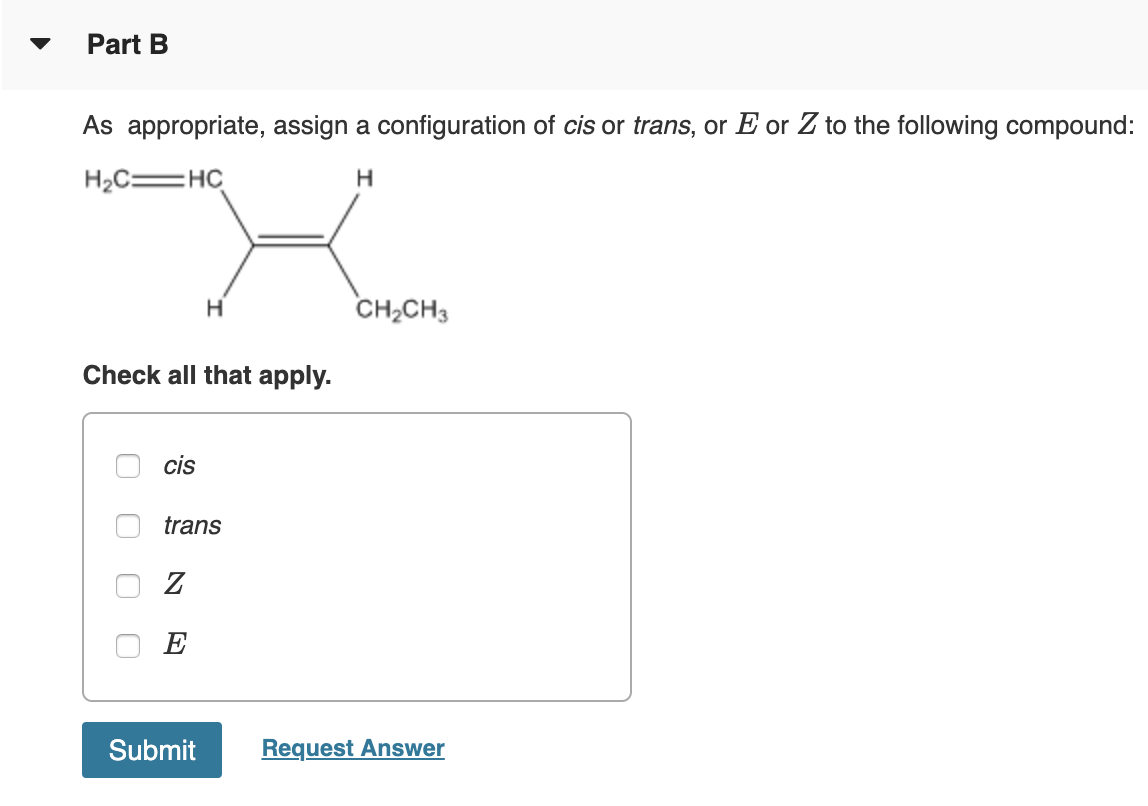This screenshot has width=1148, height=806.
Task: Check the trans answer option
Action: (127, 525)
